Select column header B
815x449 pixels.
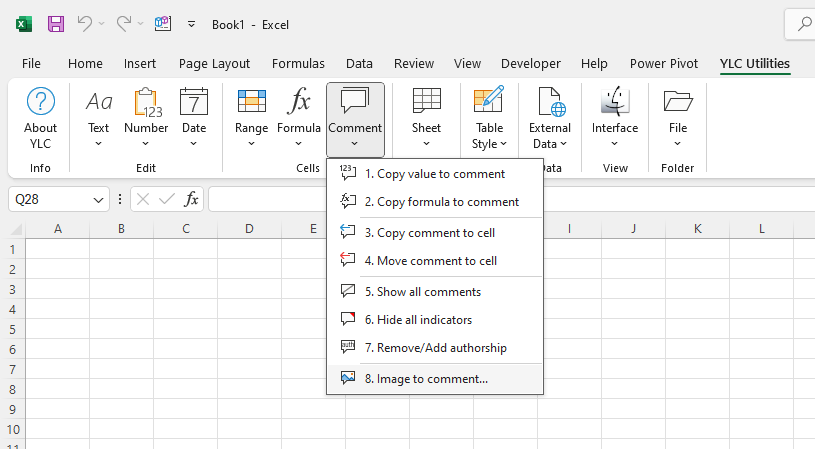(x=121, y=229)
